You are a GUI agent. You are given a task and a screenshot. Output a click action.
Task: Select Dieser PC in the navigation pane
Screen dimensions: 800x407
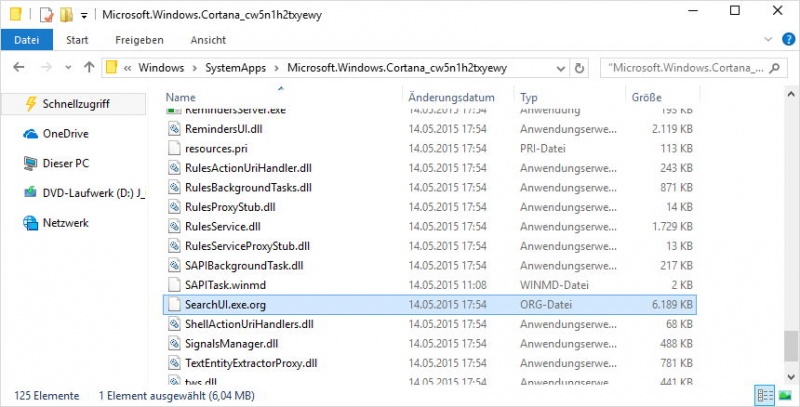click(56, 164)
